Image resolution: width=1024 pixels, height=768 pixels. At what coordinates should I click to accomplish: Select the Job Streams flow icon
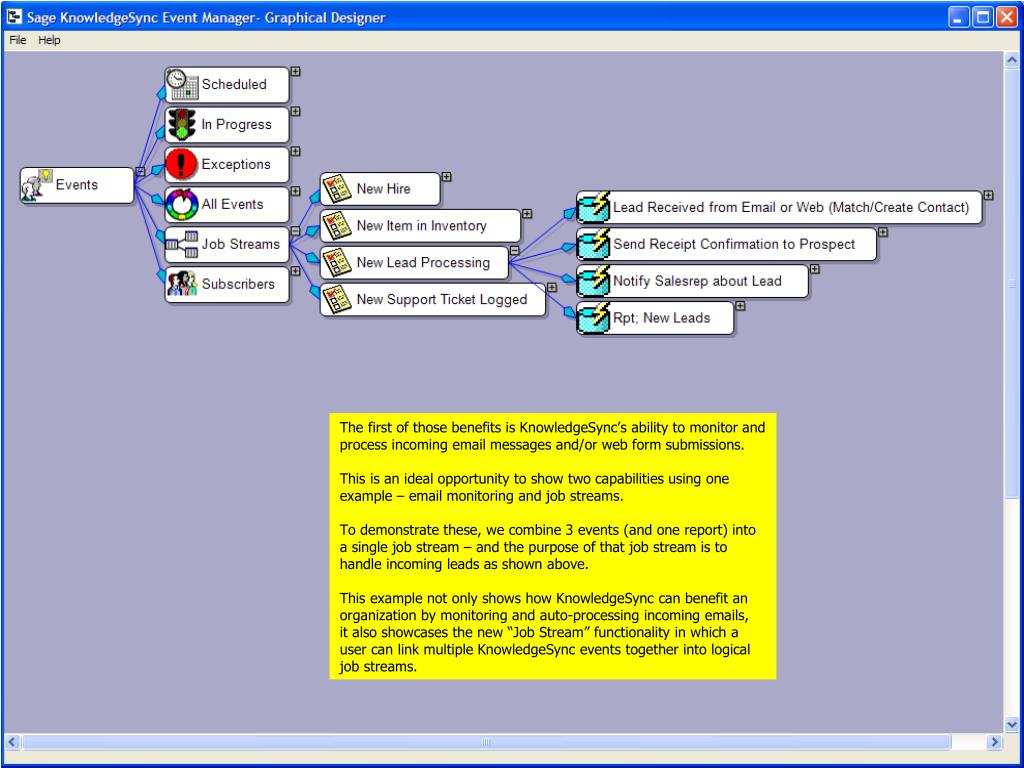point(182,244)
